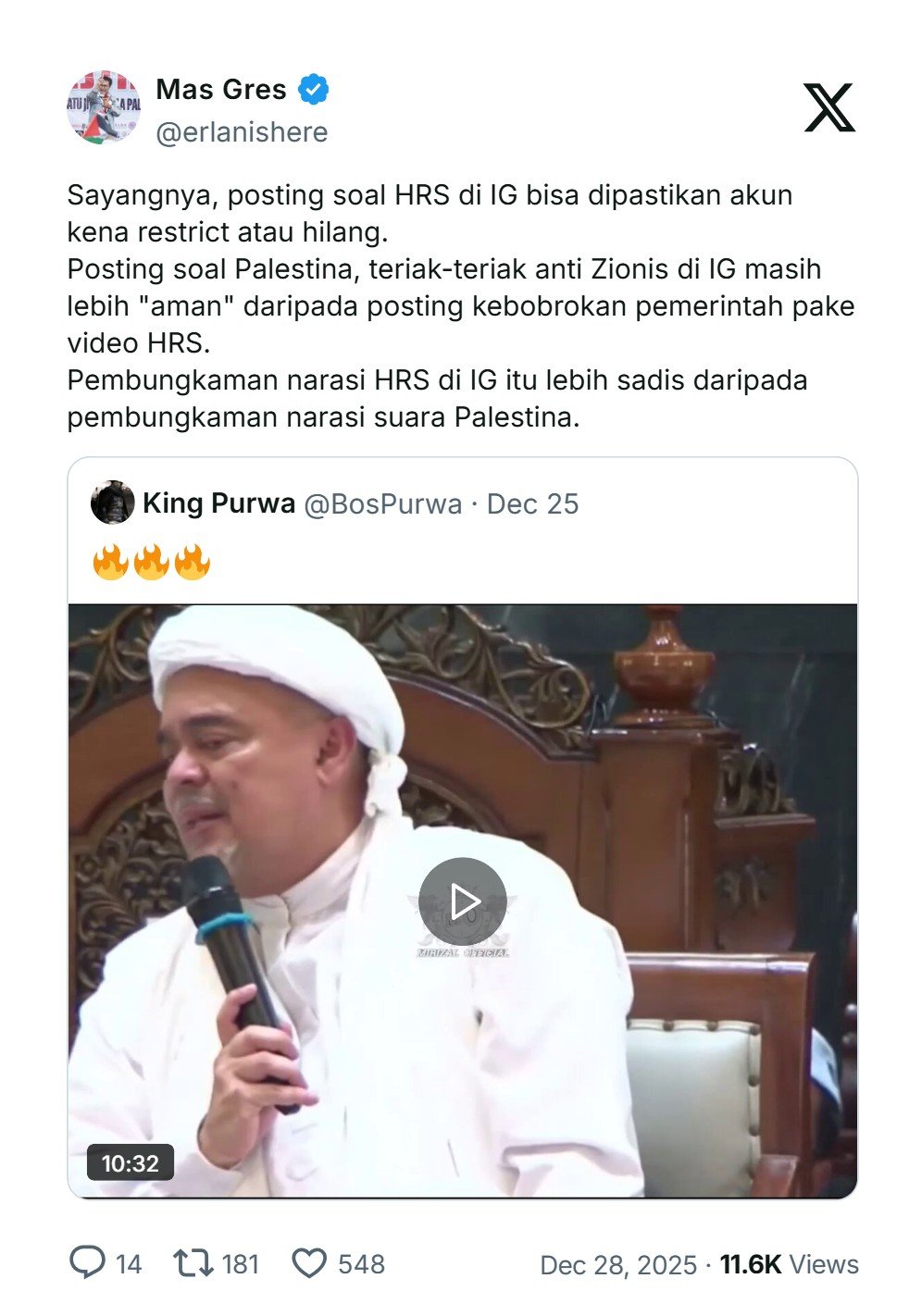Viewport: 922px width, 1316px height.
Task: Click the 548 likes count
Action: tap(361, 1265)
